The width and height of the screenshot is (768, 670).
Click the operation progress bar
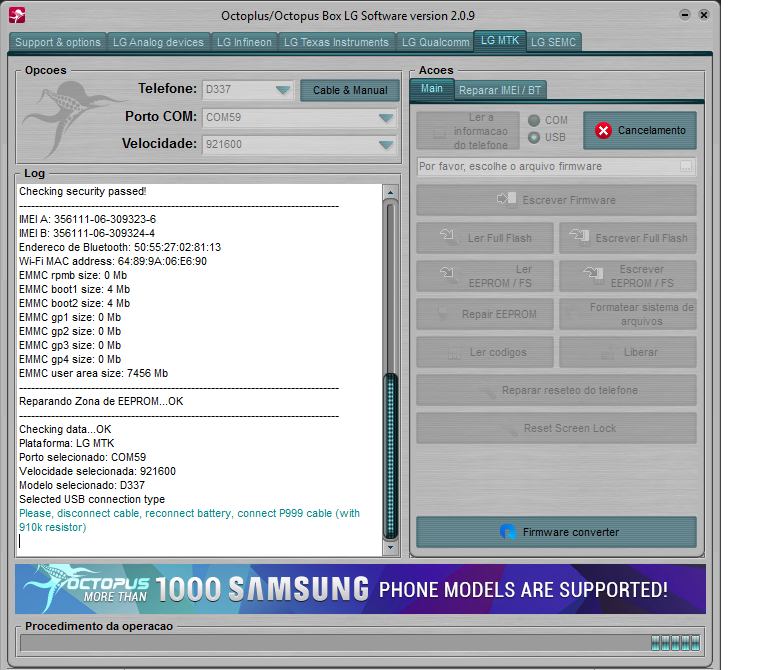point(360,643)
